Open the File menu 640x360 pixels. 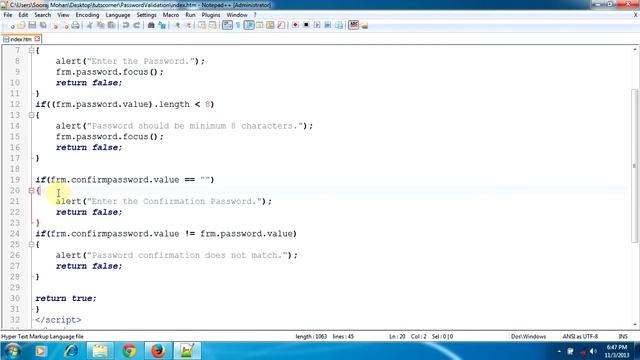click(8, 15)
